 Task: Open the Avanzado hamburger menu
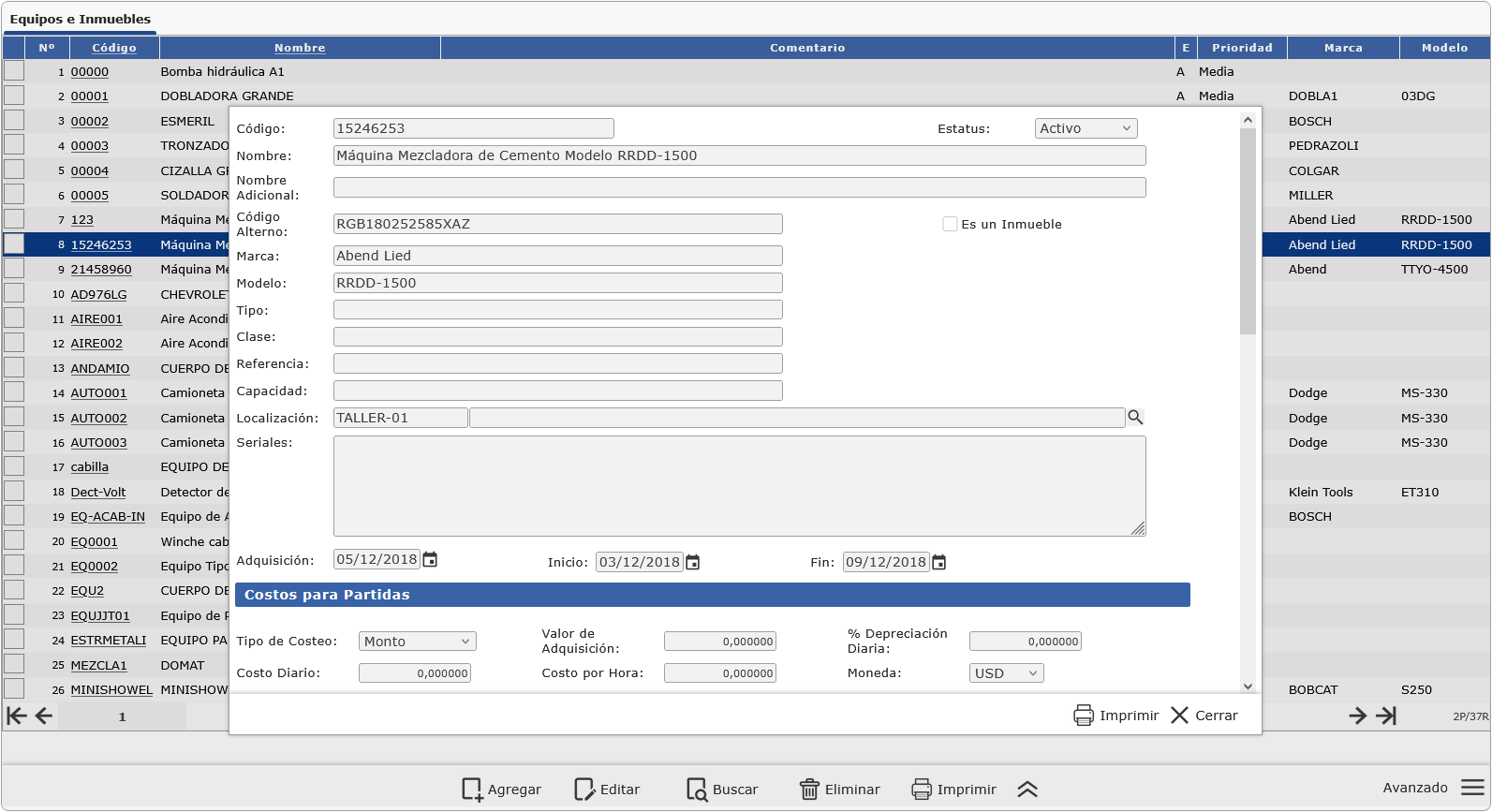tap(1473, 788)
